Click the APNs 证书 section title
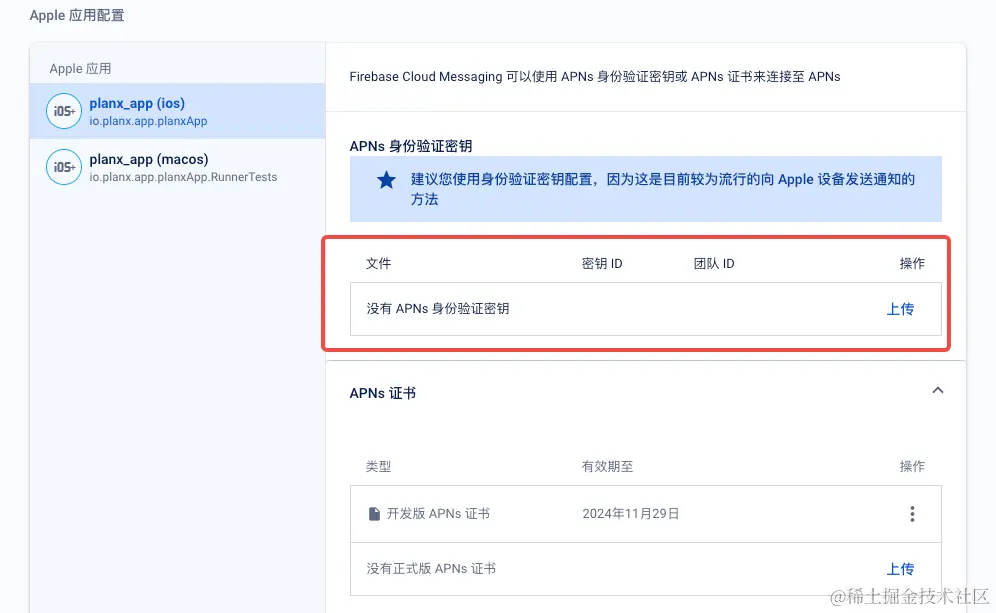Screen dimensions: 996x613 (x=382, y=393)
